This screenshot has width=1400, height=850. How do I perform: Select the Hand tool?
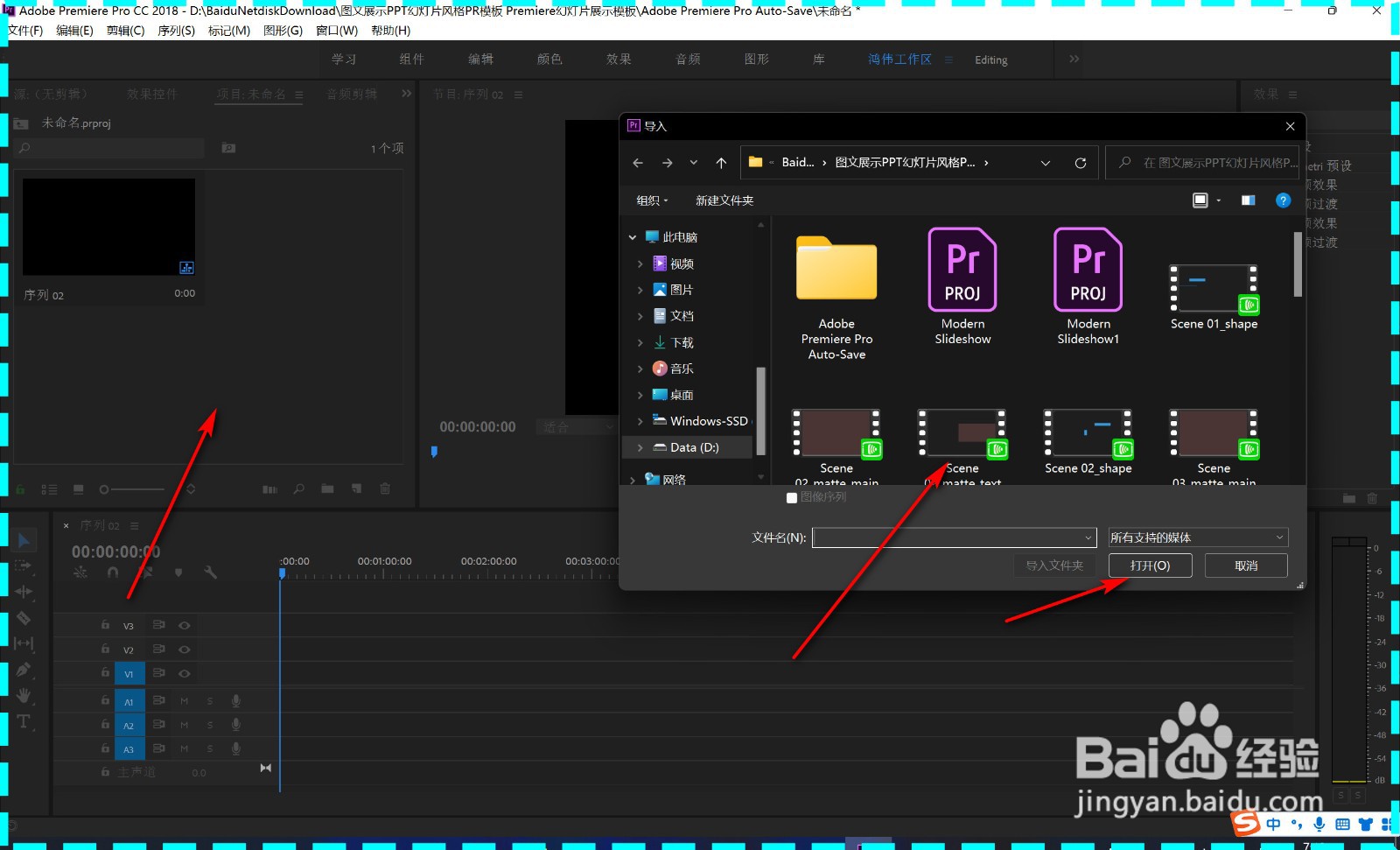[x=24, y=695]
